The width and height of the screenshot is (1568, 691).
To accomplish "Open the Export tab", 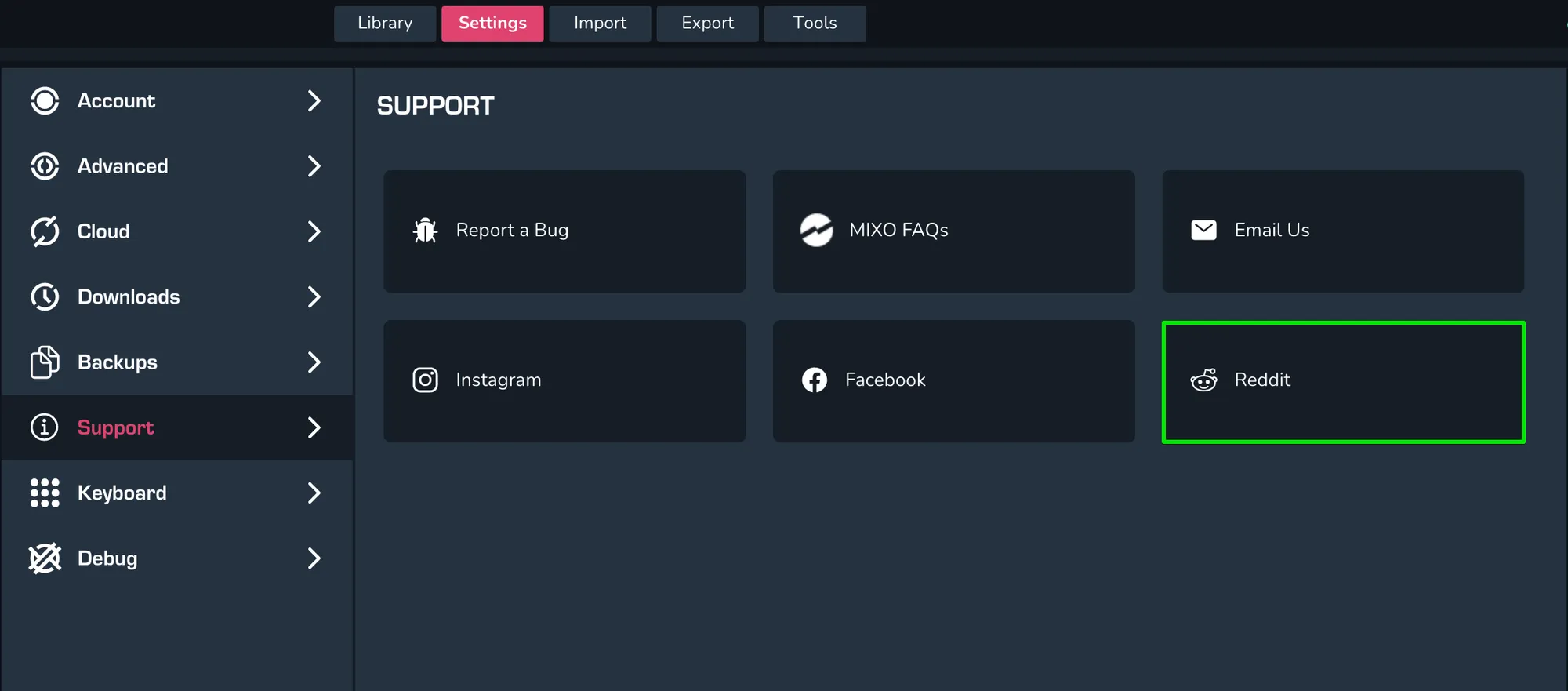I will [707, 24].
